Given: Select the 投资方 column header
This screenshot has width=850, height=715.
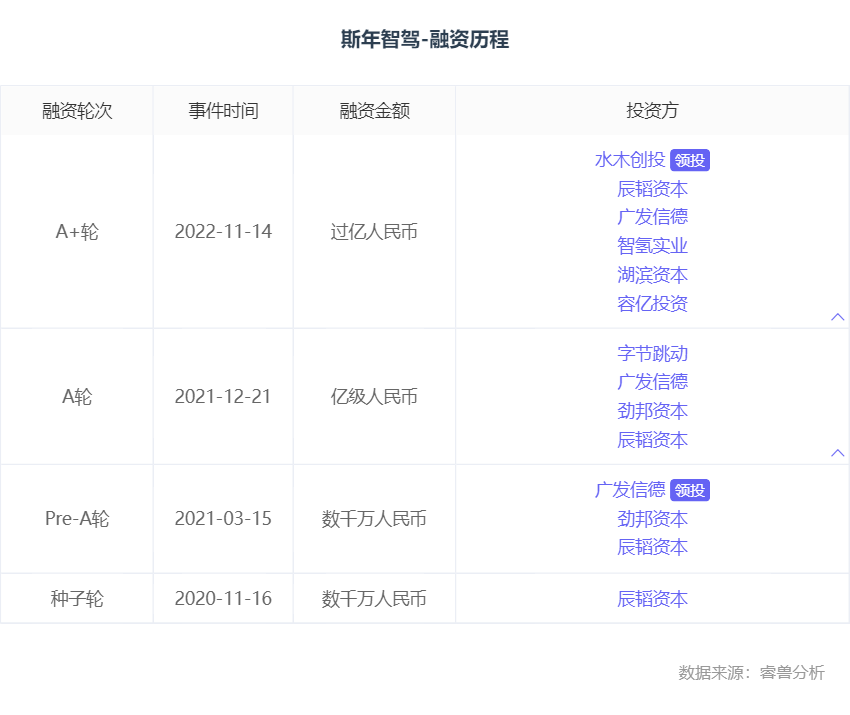Looking at the screenshot, I should coord(652,111).
